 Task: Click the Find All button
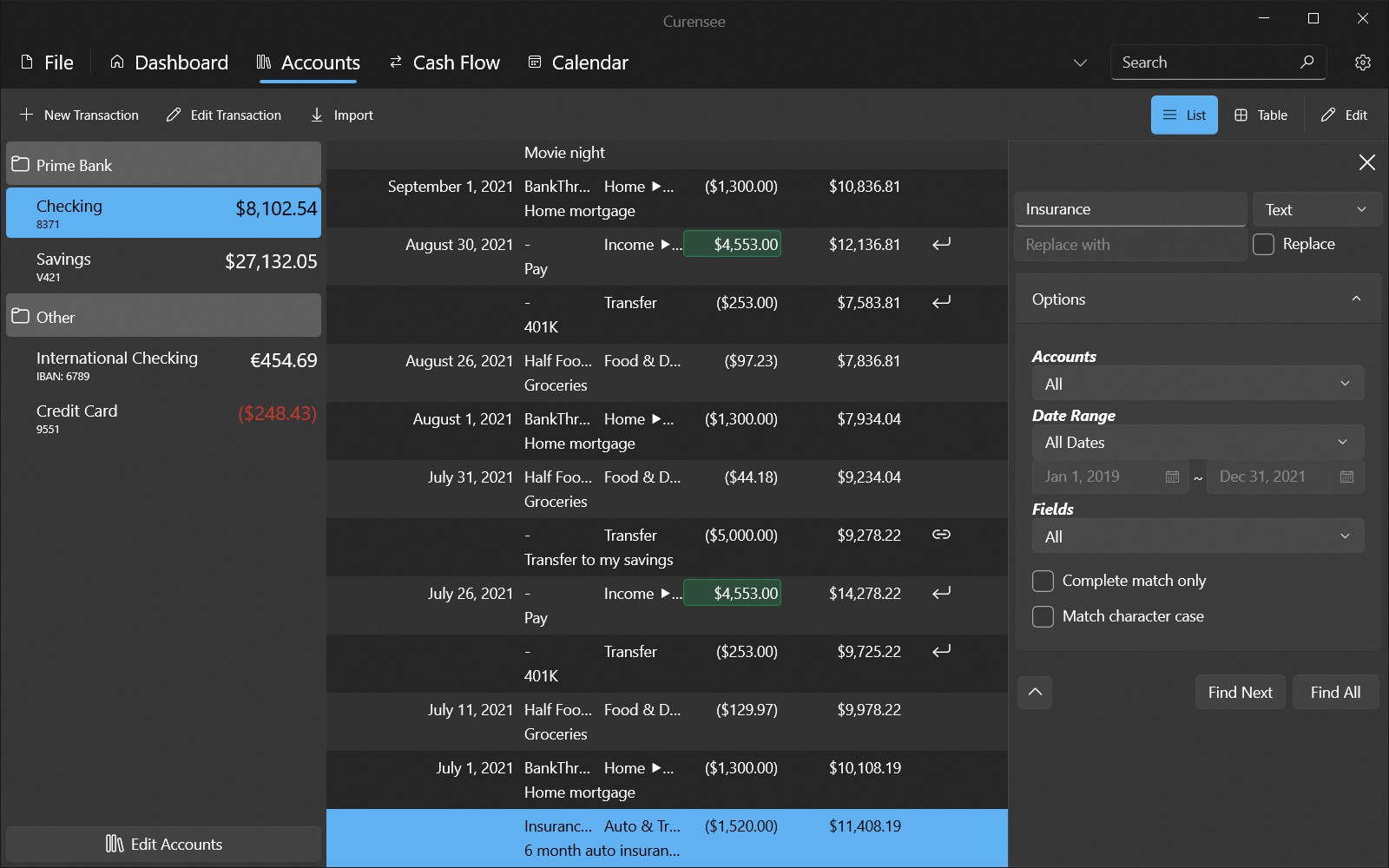1335,693
